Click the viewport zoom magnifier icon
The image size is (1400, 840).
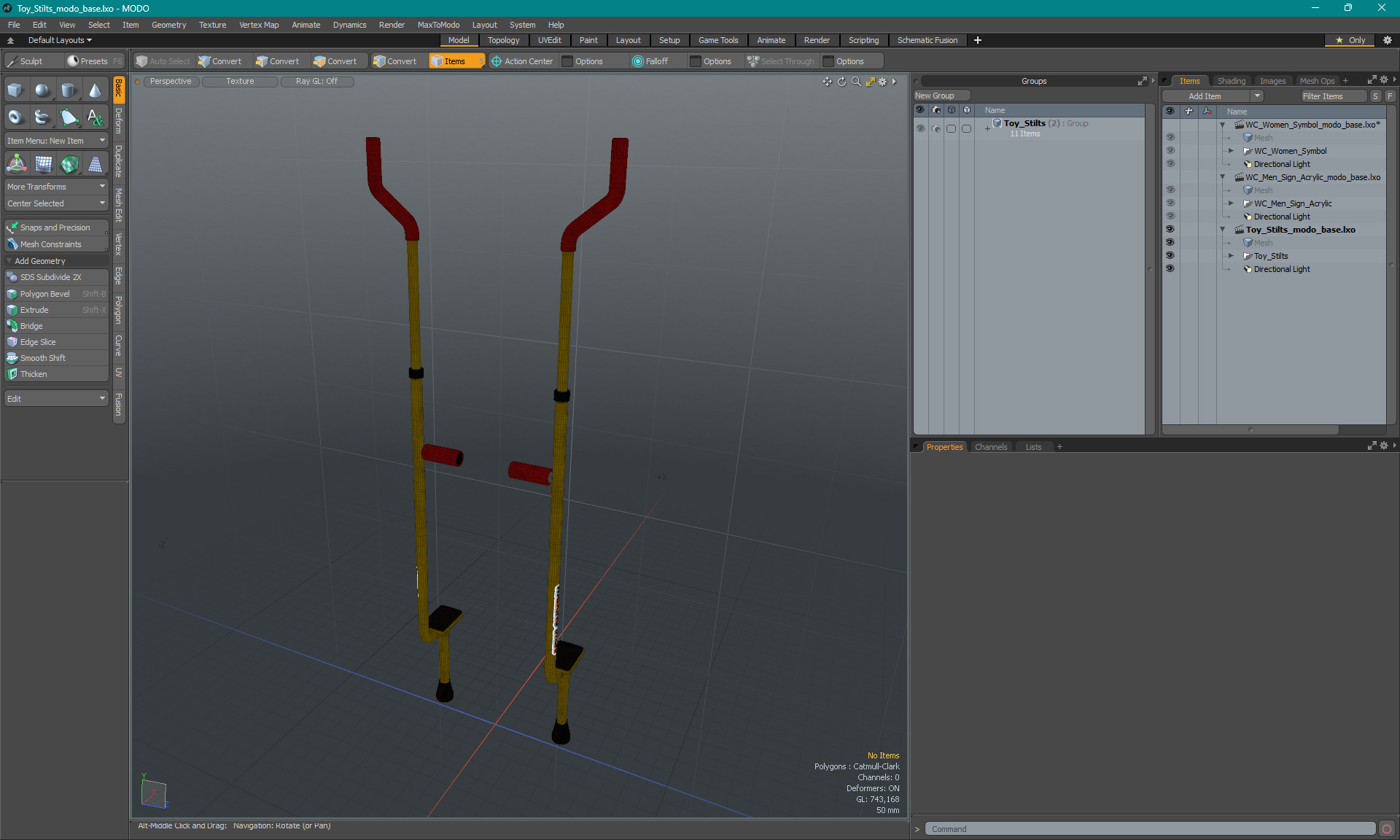pos(856,82)
